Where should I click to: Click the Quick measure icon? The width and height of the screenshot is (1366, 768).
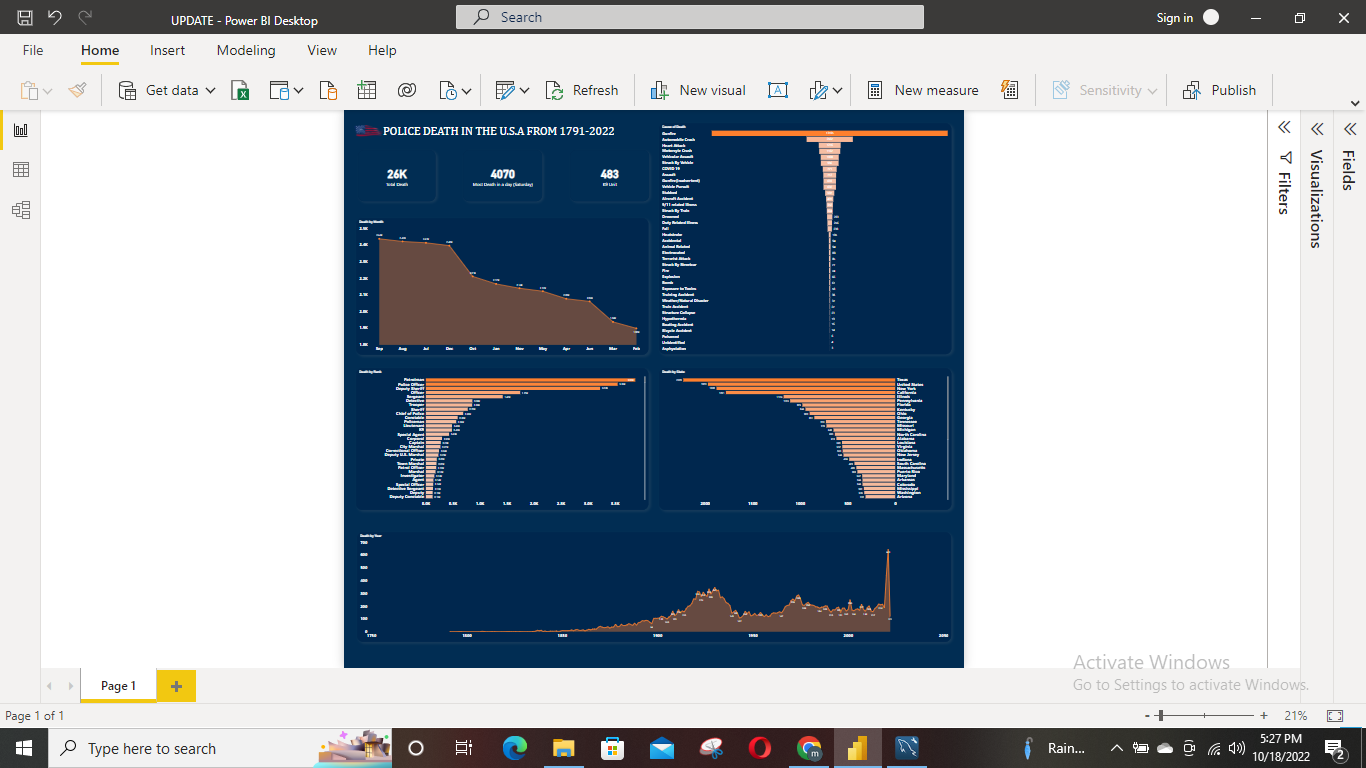pyautogui.click(x=1010, y=90)
